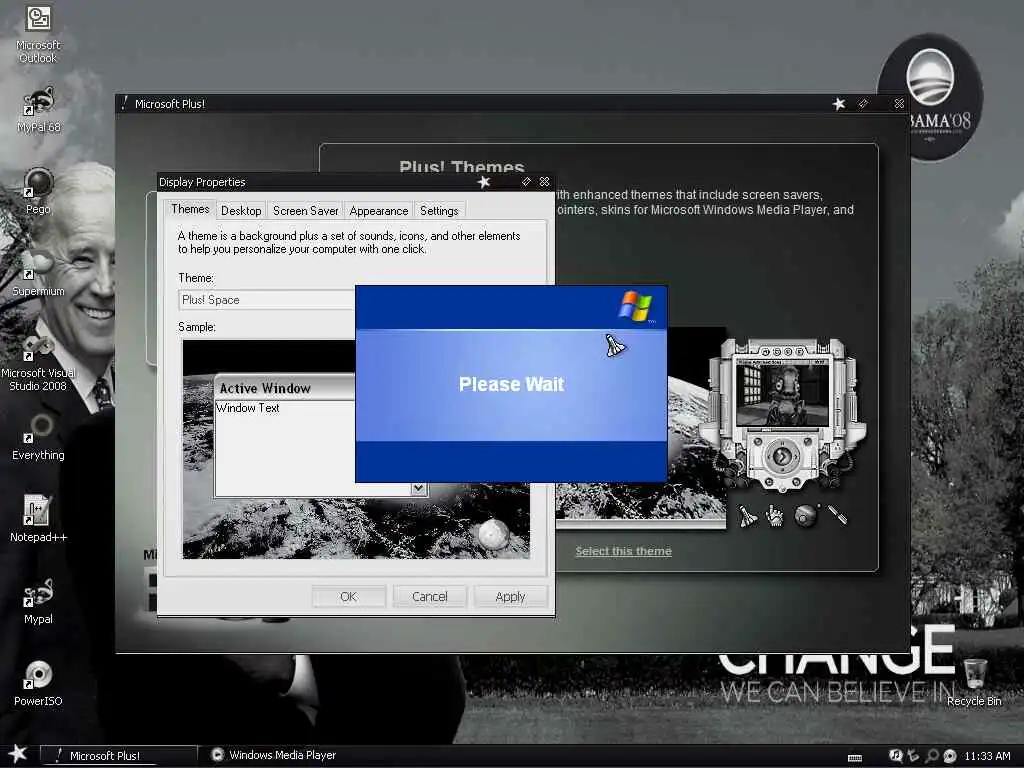Click the music note tray icon
This screenshot has width=1024, height=768.
point(895,755)
